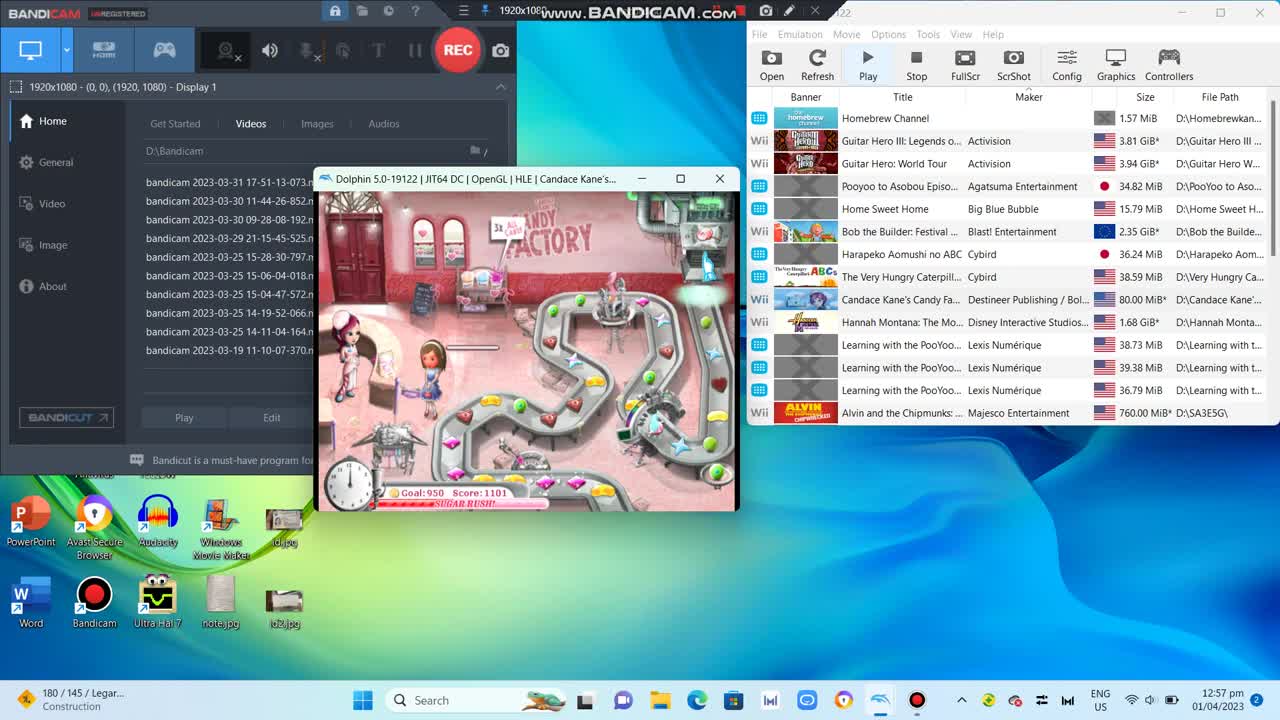Open Dolphin Options menu
The height and width of the screenshot is (720, 1280).
(888, 34)
